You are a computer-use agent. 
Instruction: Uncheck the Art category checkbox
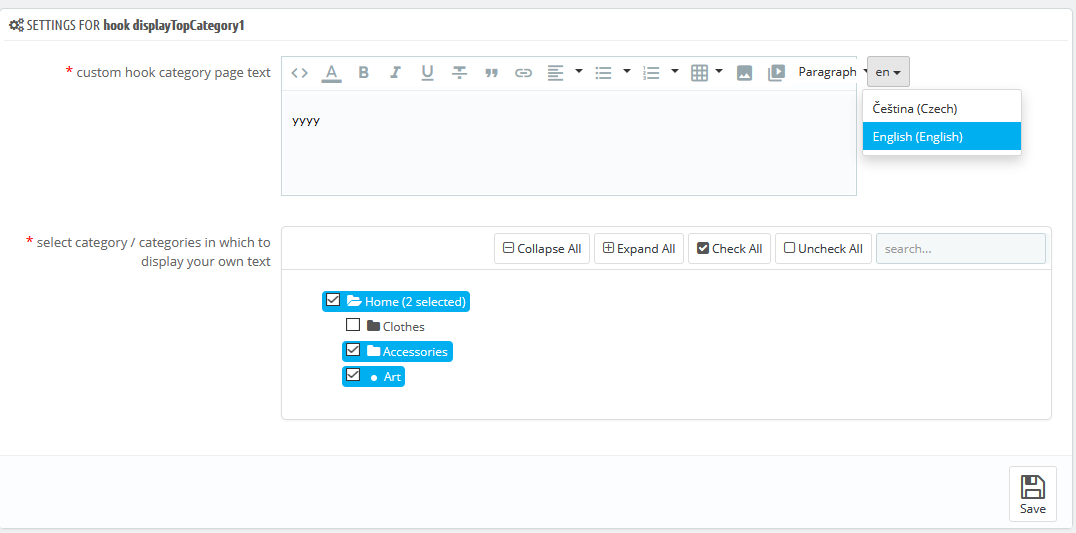[353, 375]
